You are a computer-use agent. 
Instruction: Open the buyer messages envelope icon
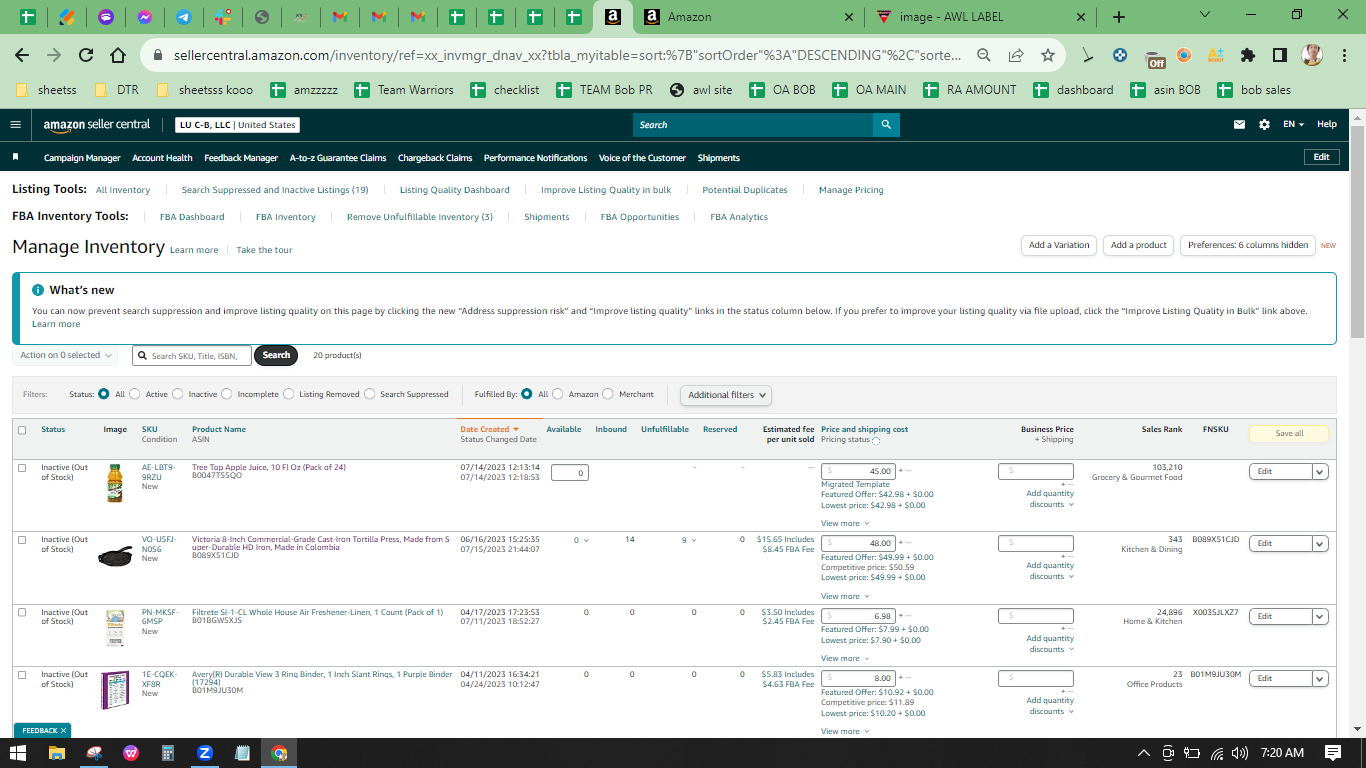point(1240,125)
